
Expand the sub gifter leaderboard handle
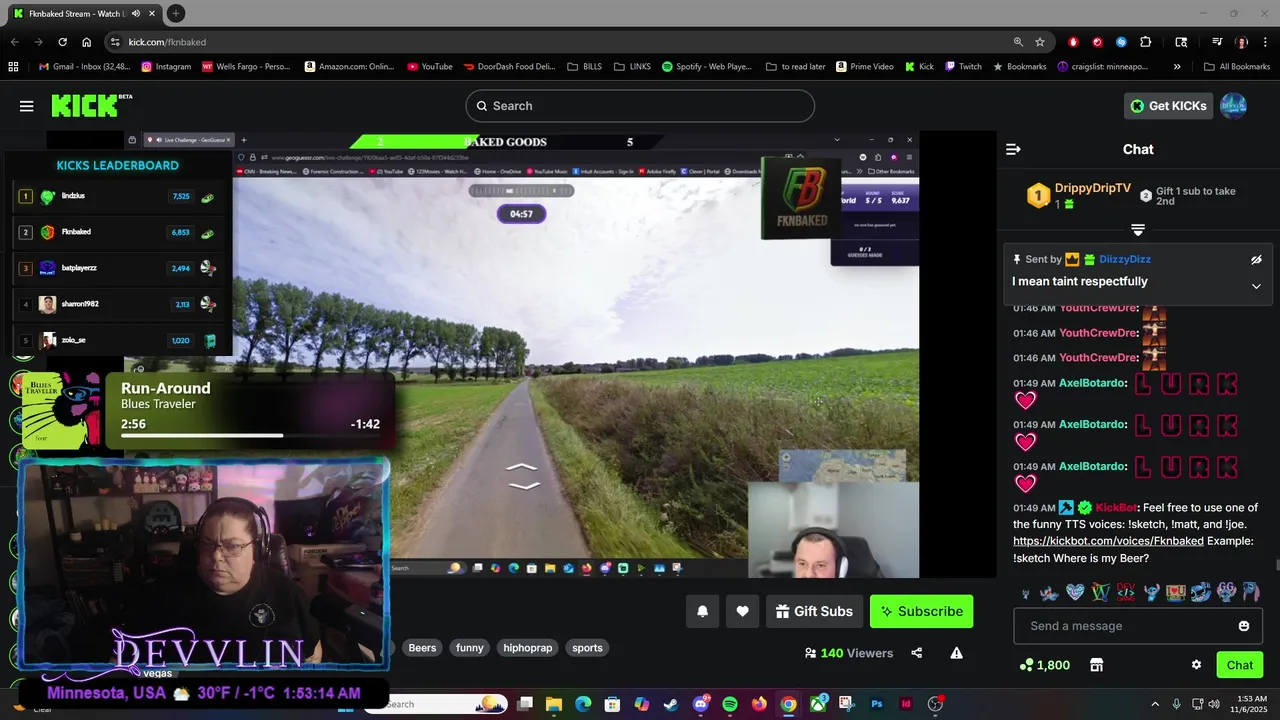(x=1138, y=229)
